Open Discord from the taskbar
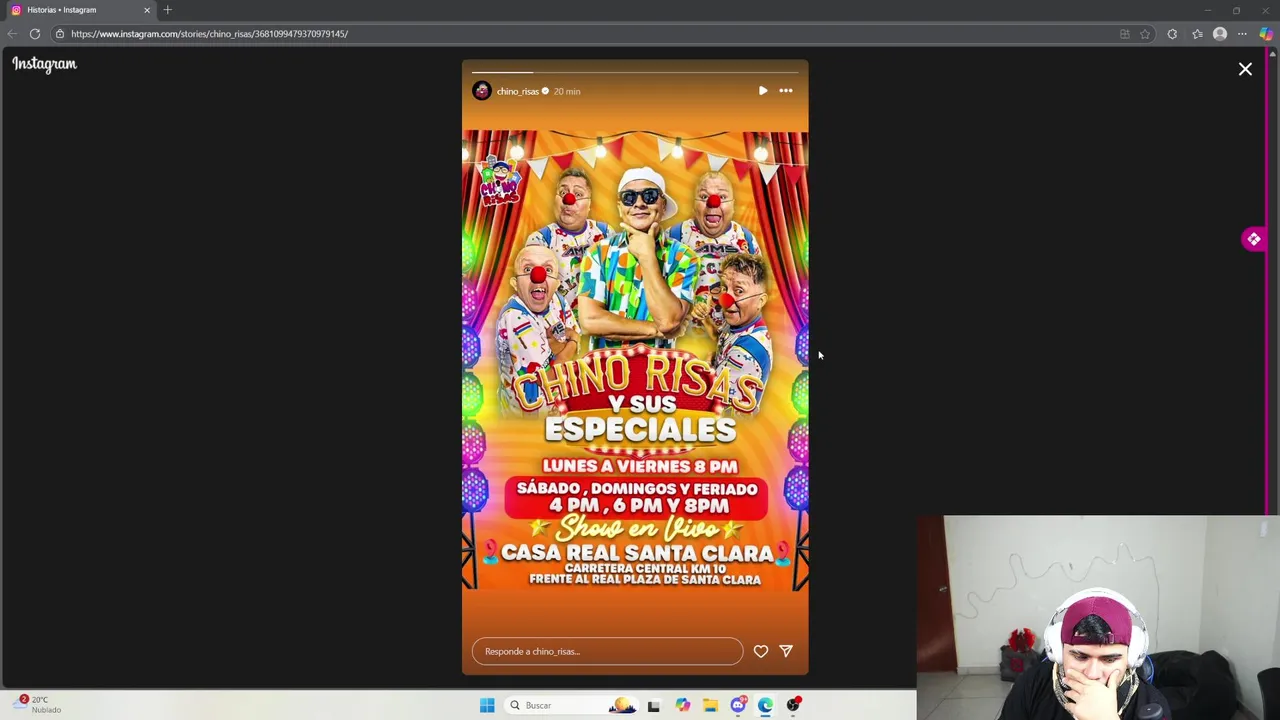This screenshot has height=720, width=1280. 738,705
